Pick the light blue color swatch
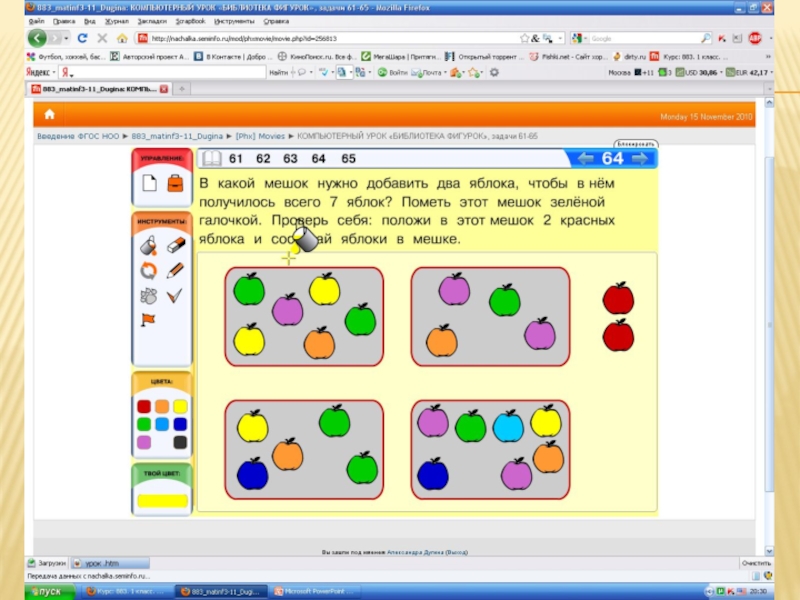The width and height of the screenshot is (800, 600). coord(162,424)
